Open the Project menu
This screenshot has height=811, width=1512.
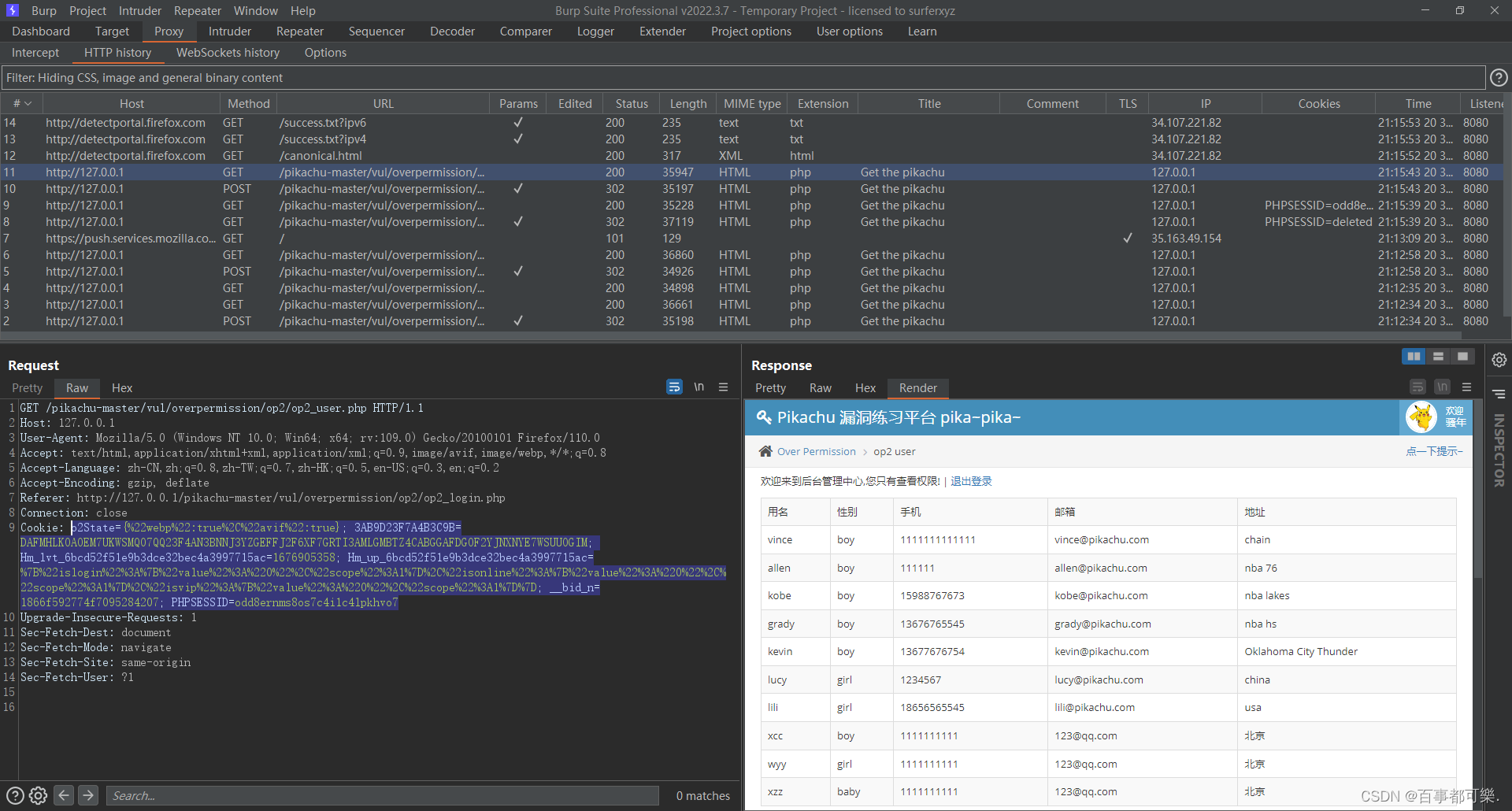(87, 11)
